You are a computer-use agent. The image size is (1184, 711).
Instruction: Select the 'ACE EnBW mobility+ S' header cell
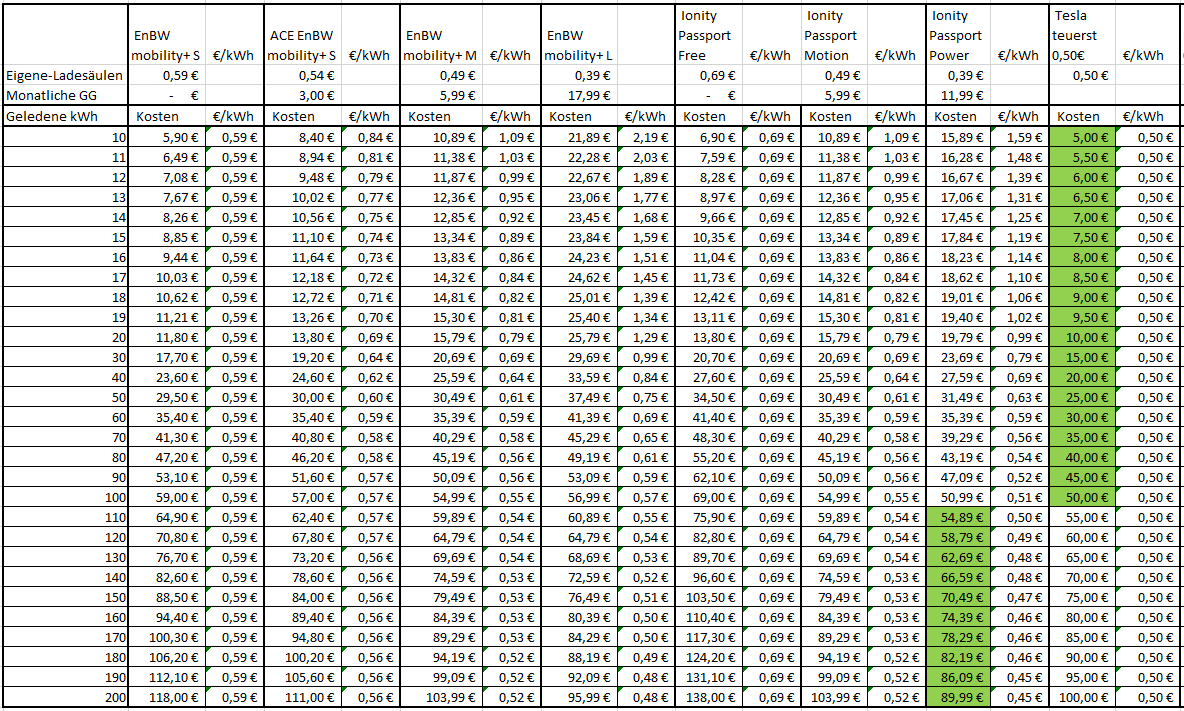click(x=302, y=35)
